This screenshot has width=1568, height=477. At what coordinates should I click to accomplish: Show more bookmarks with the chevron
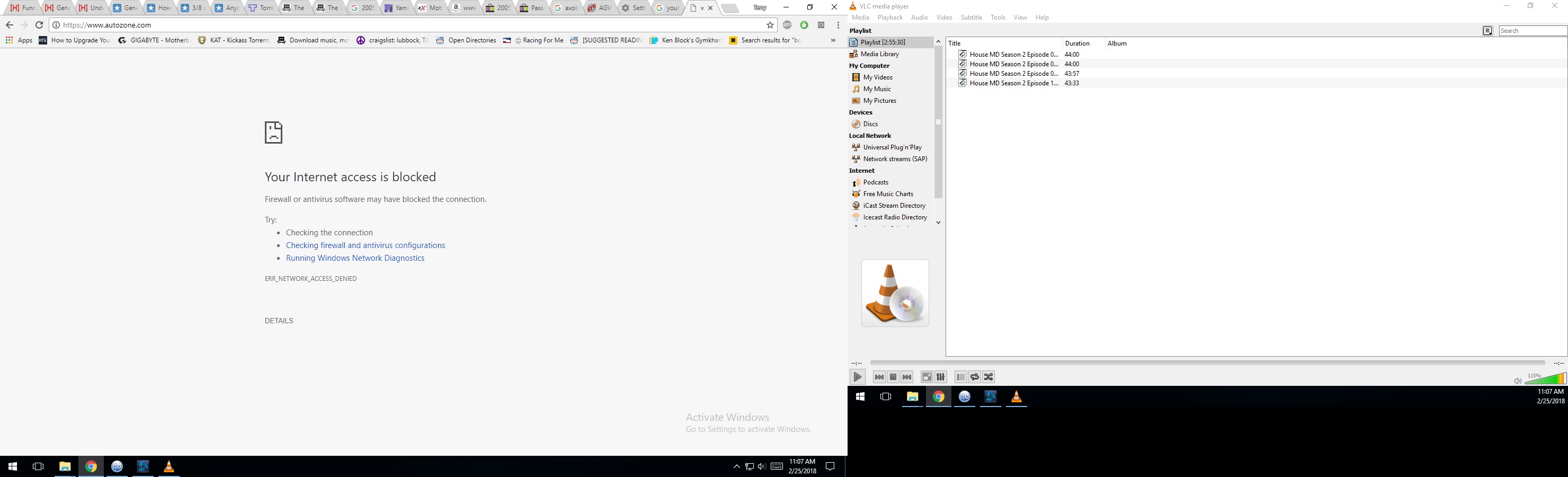click(x=833, y=40)
